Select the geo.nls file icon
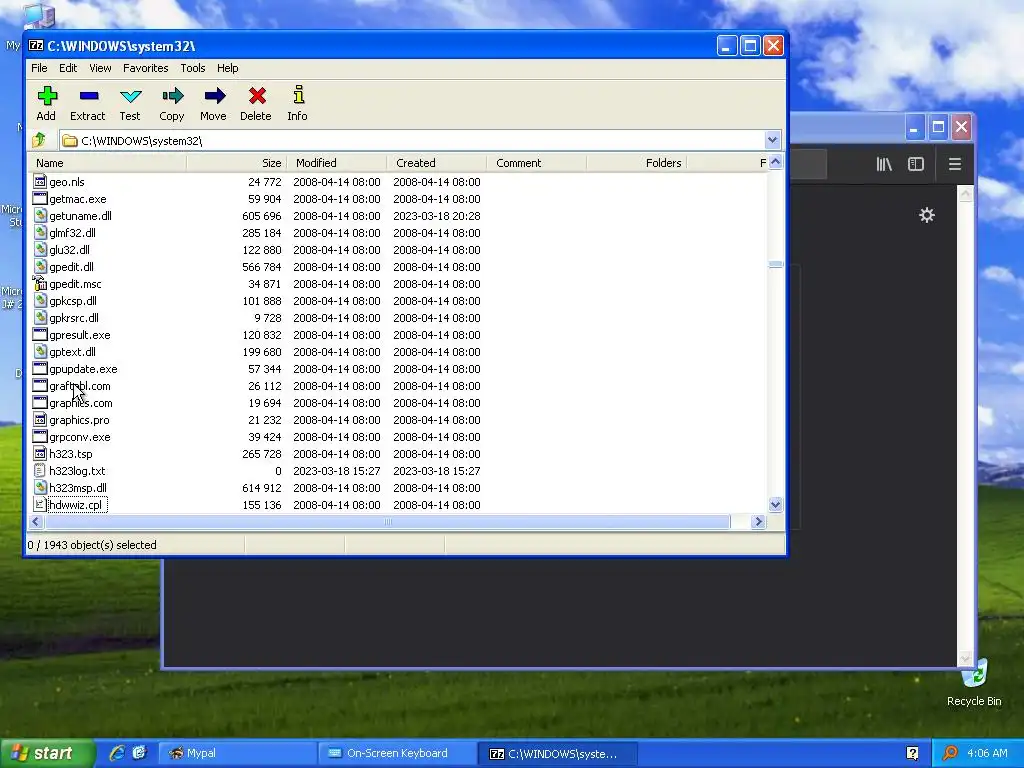 click(40, 182)
